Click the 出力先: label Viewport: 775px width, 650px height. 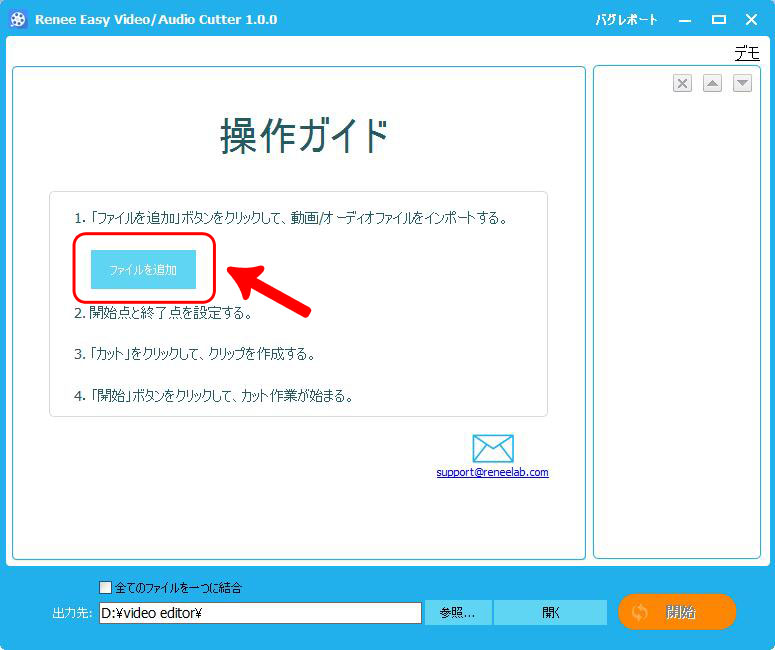point(72,613)
